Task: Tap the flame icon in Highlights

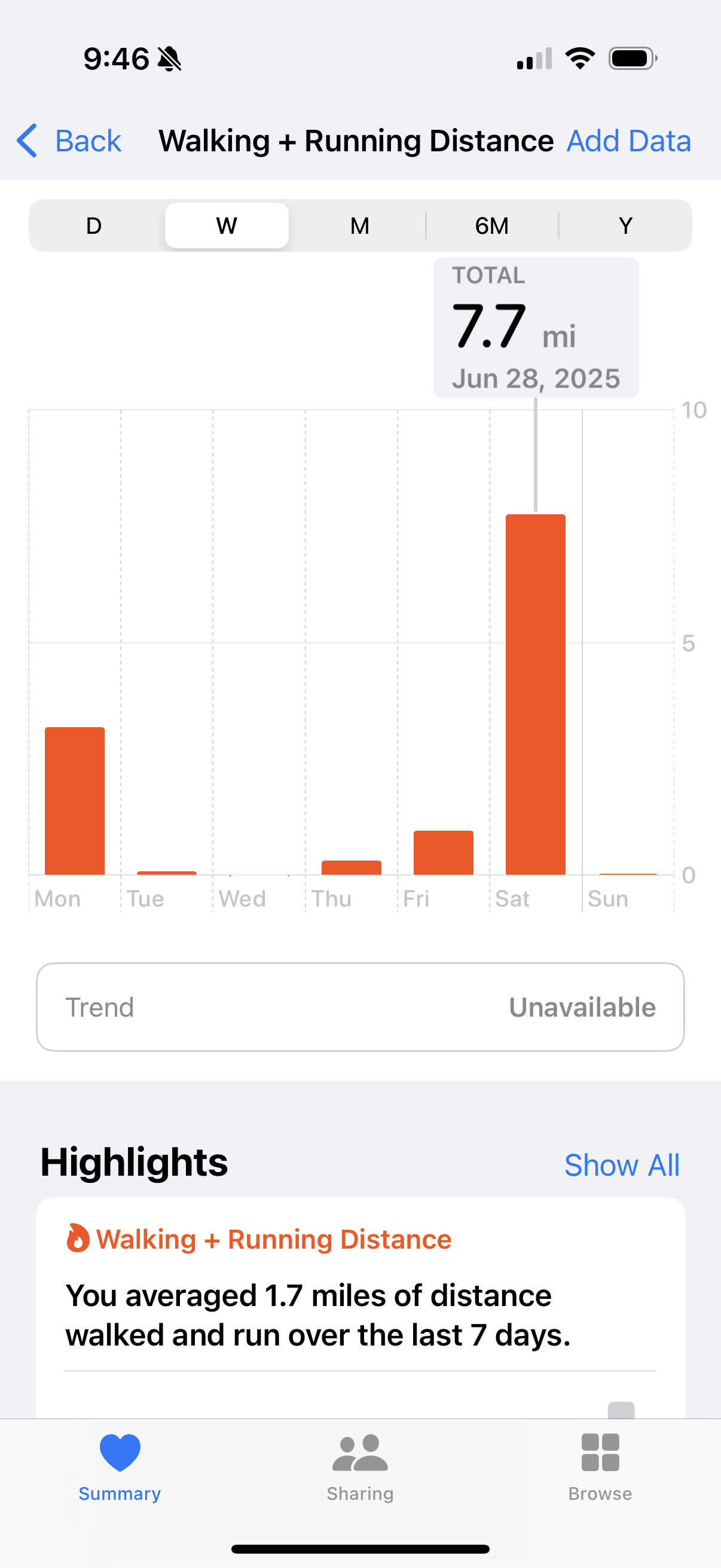Action: (77, 1238)
